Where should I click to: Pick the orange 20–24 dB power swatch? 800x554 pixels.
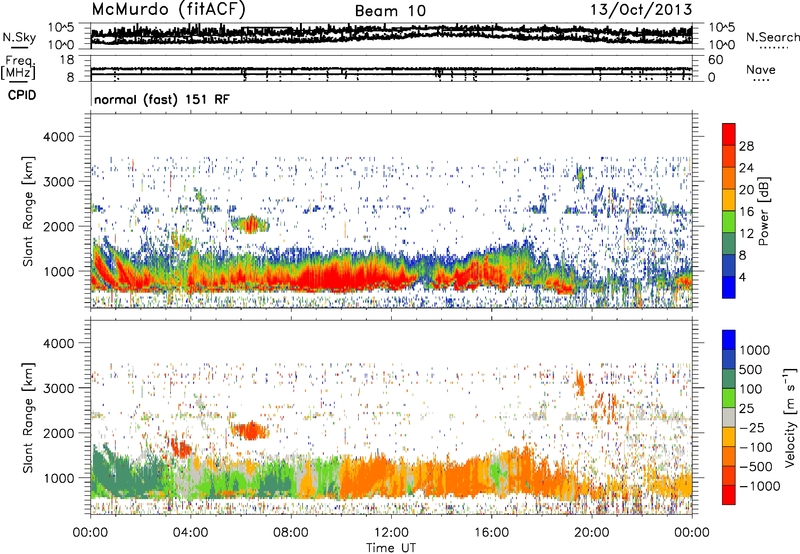[729, 178]
